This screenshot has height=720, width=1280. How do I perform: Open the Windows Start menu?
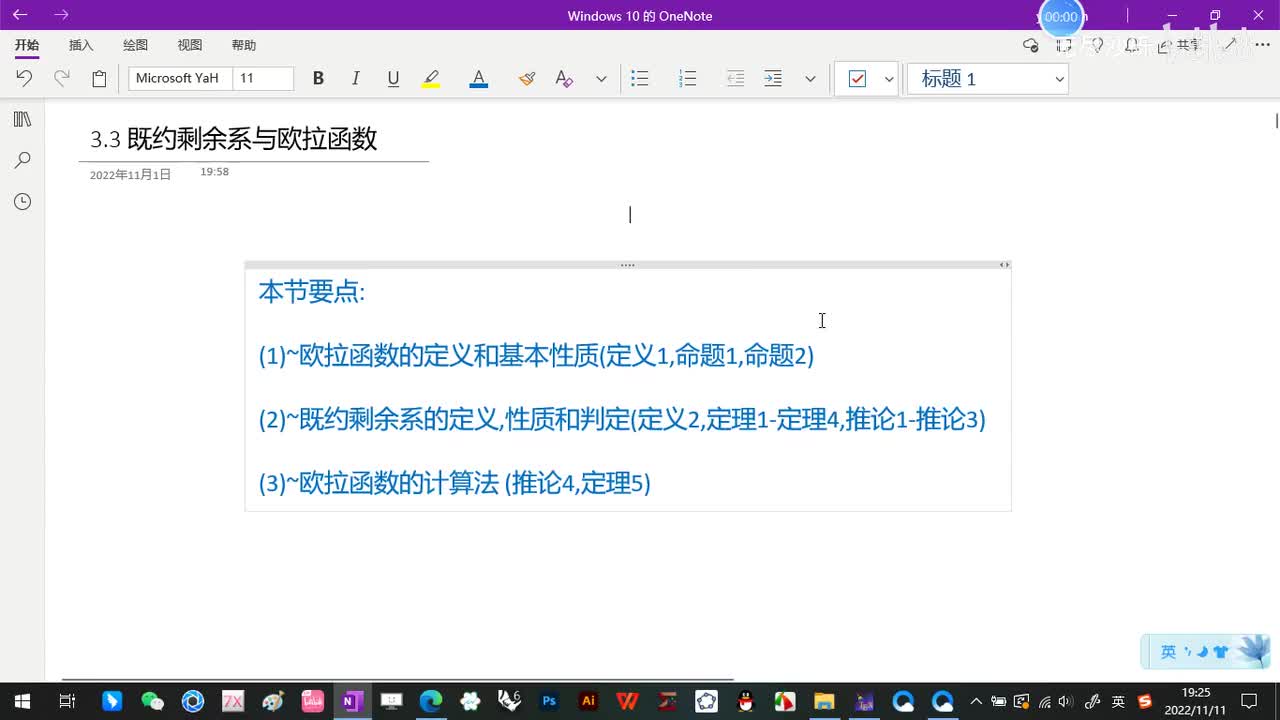pos(22,701)
